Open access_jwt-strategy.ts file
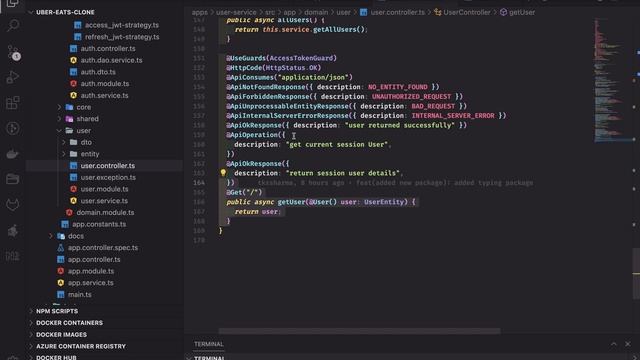The image size is (640, 360). [x=122, y=25]
